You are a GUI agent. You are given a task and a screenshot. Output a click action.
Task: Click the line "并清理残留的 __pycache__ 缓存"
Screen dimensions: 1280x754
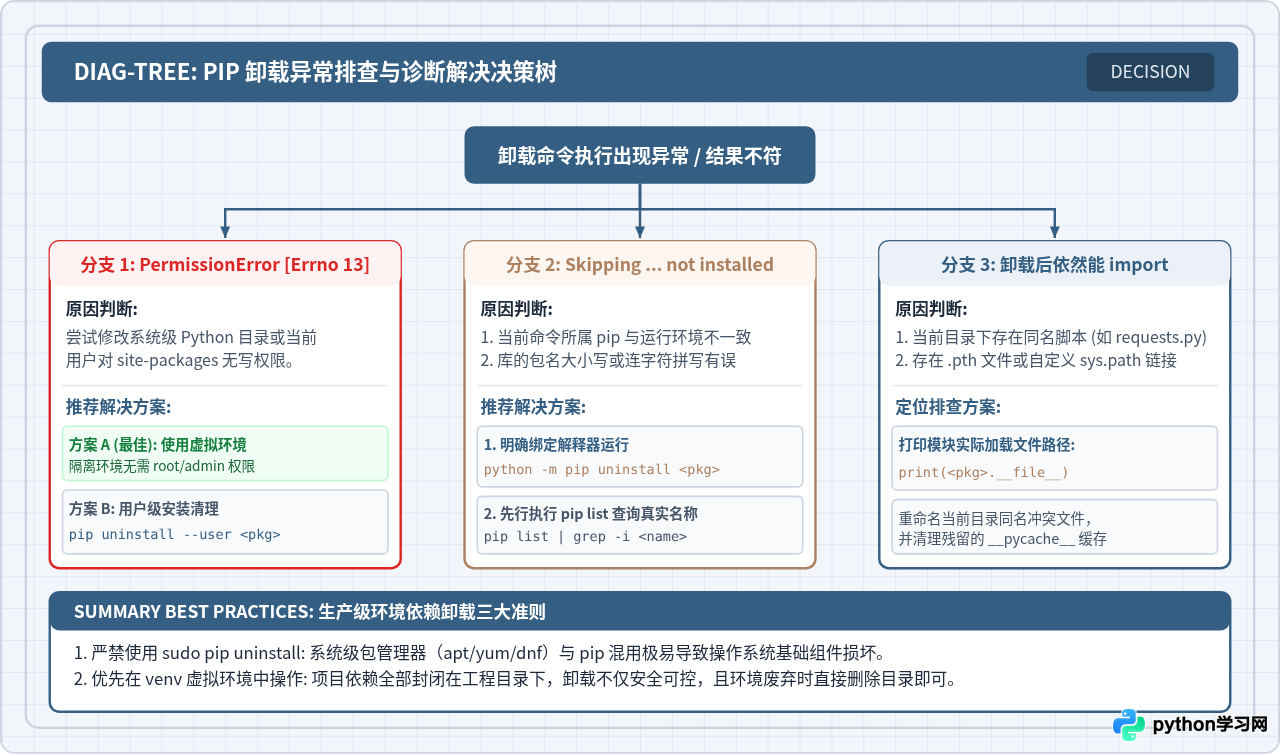(x=1003, y=539)
